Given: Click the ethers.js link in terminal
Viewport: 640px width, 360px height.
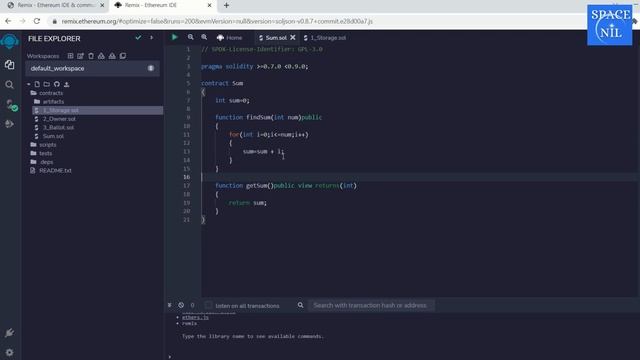Looking at the screenshot, I should point(195,317).
